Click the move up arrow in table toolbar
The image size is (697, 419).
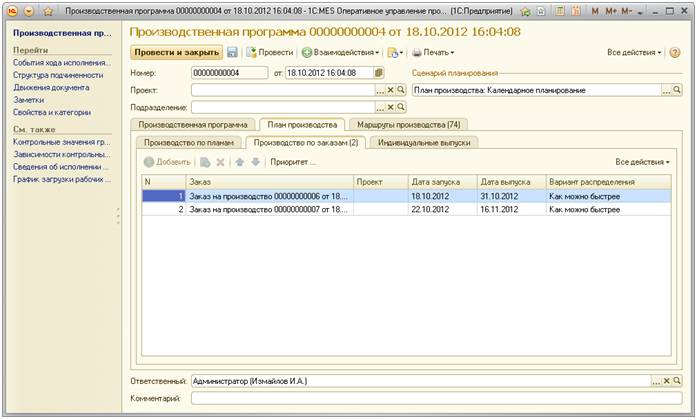[x=239, y=161]
